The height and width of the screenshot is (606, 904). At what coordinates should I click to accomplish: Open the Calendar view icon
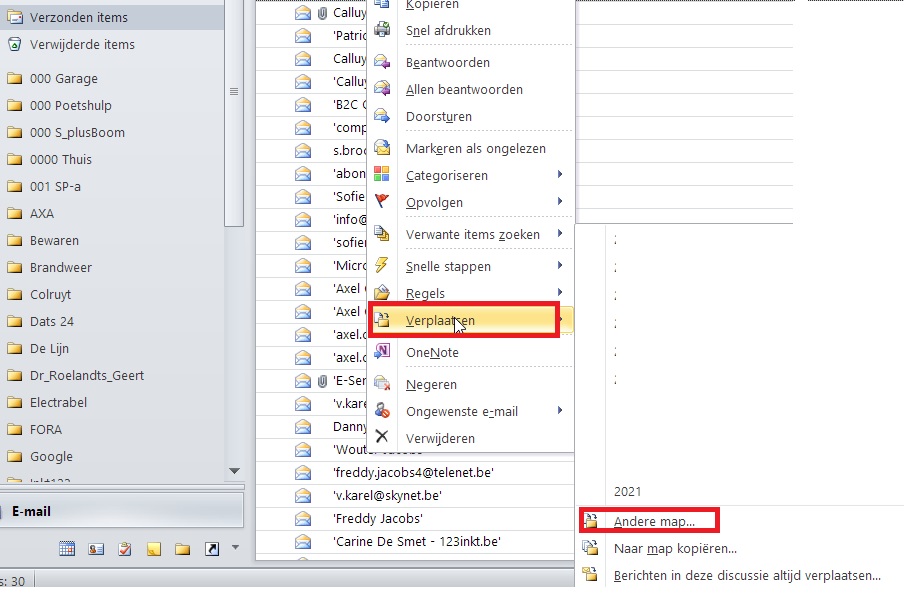click(x=67, y=549)
